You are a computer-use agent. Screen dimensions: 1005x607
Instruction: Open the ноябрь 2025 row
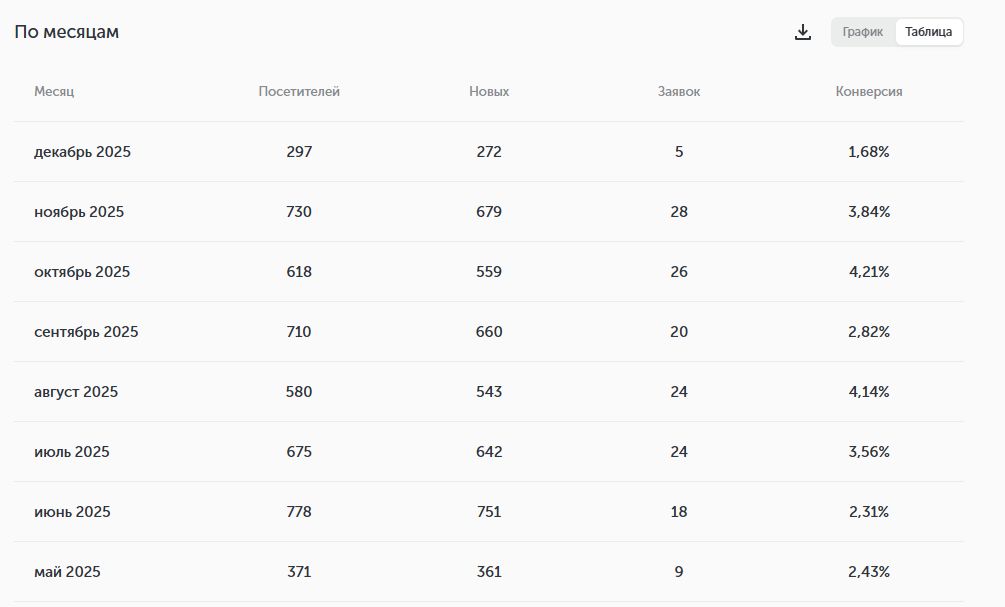79,212
